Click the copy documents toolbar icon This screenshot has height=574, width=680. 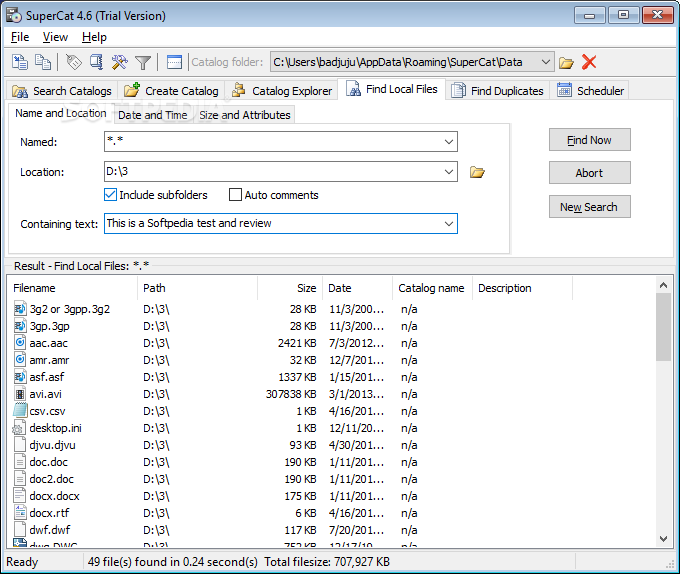click(42, 62)
